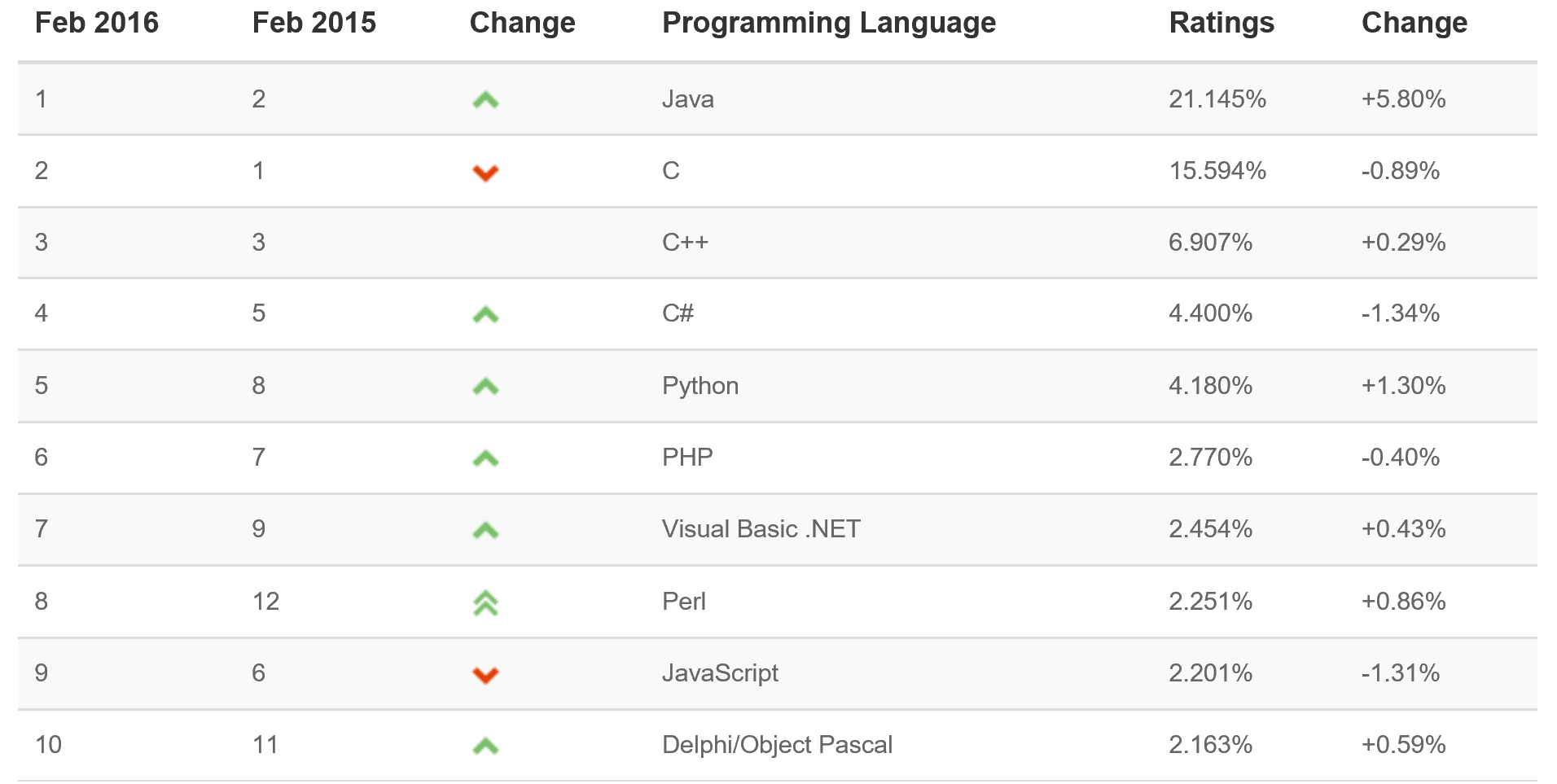
Task: Click the Programming Language column header
Action: tap(829, 24)
